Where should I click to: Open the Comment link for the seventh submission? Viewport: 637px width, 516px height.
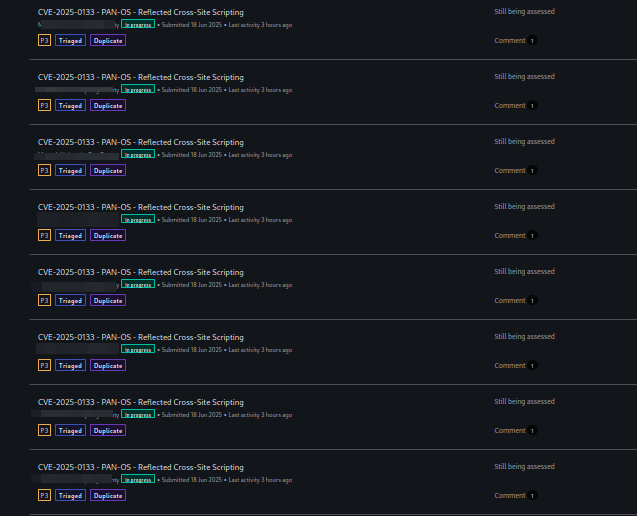510,430
